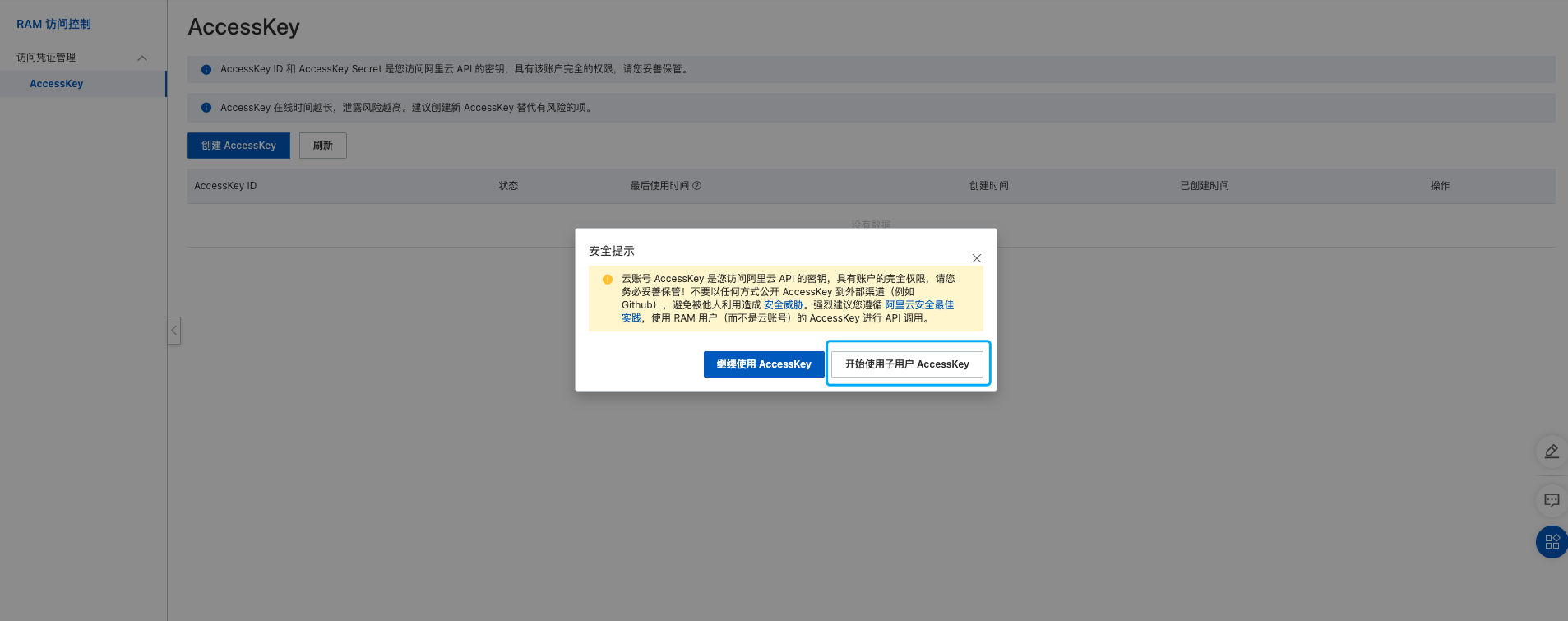
Task: Click the AccessKey page title
Action: point(243,27)
